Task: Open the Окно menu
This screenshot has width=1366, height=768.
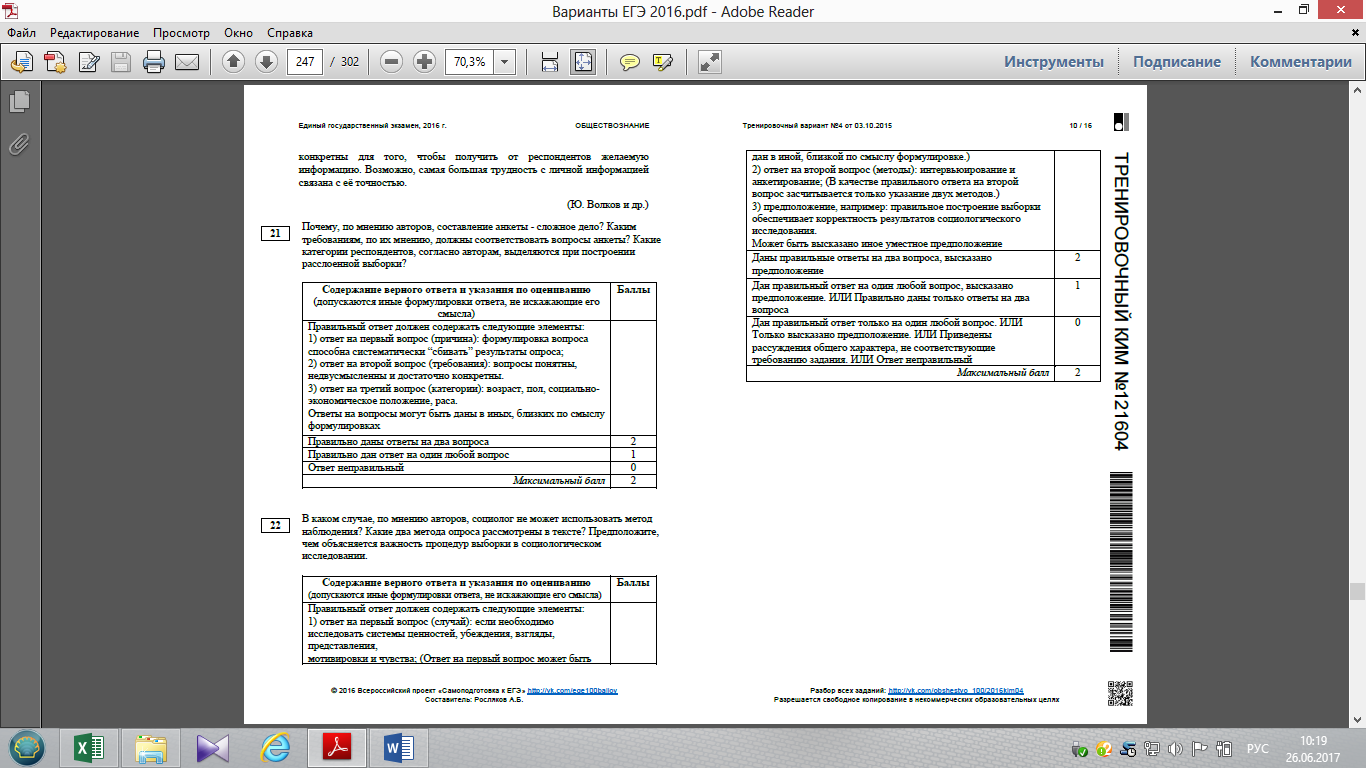Action: 238,33
